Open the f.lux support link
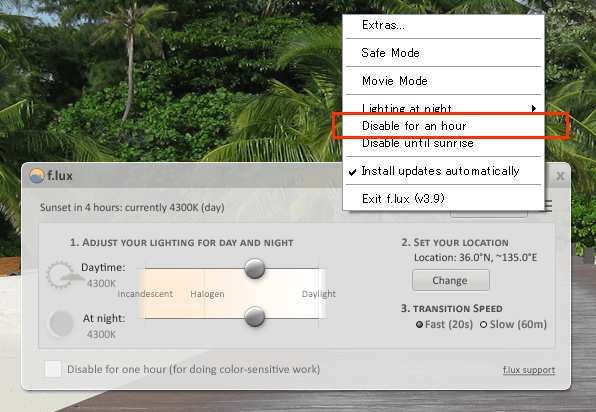596x412 pixels. tap(529, 370)
